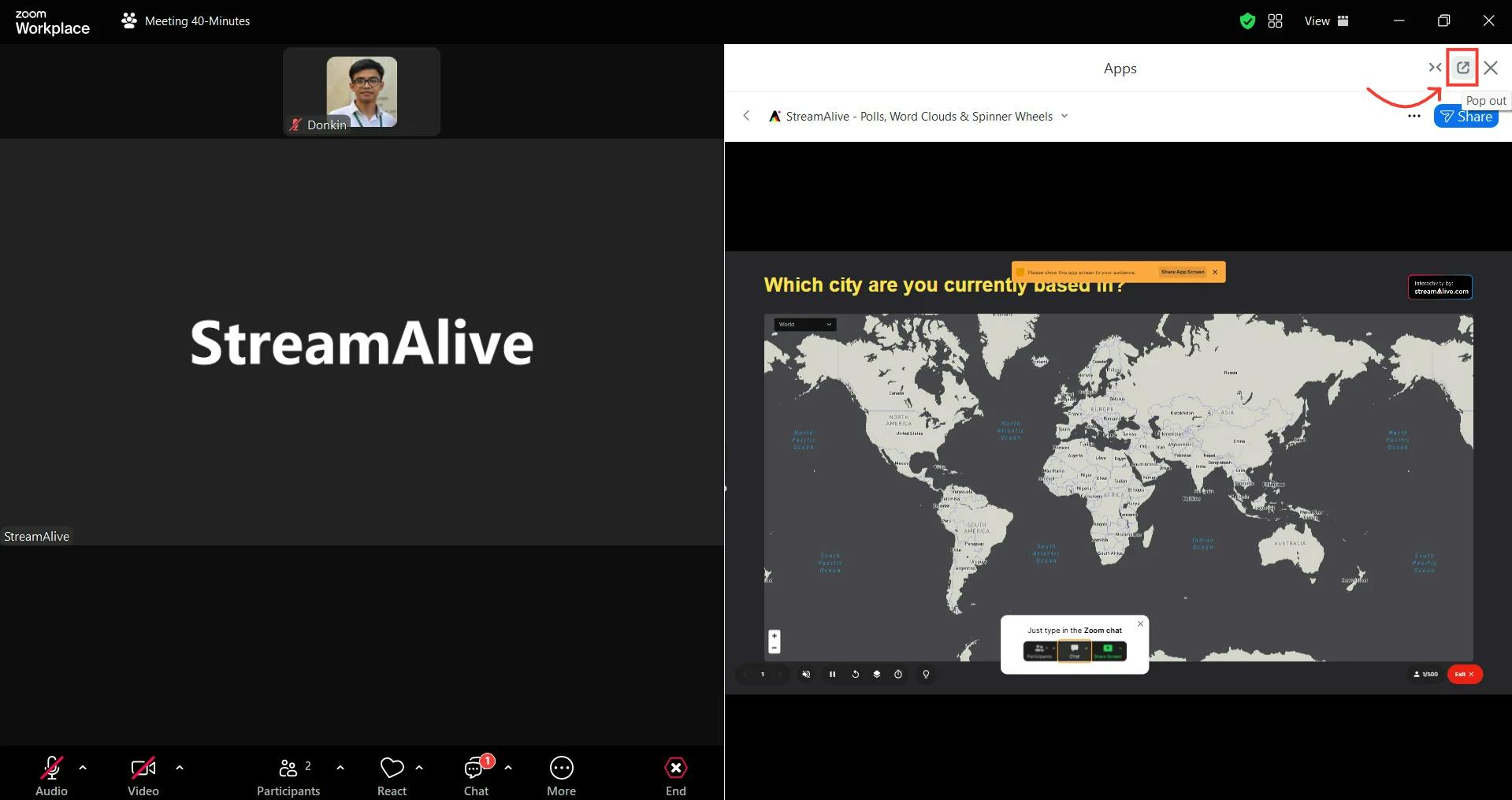
Task: Close the 'Just type in the Zoom chat' tooltip
Action: 1140,623
